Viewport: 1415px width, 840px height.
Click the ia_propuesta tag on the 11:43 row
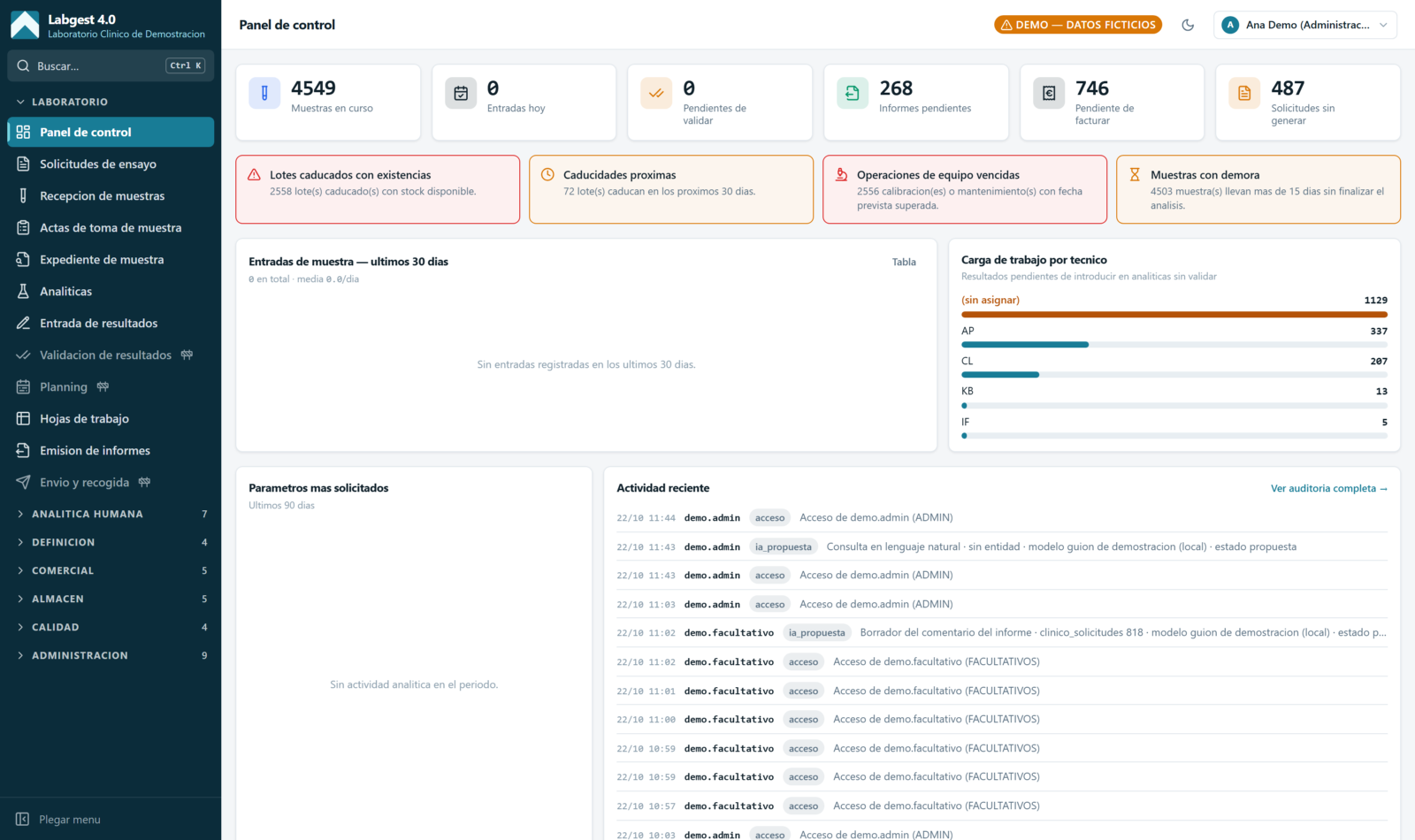tap(784, 546)
